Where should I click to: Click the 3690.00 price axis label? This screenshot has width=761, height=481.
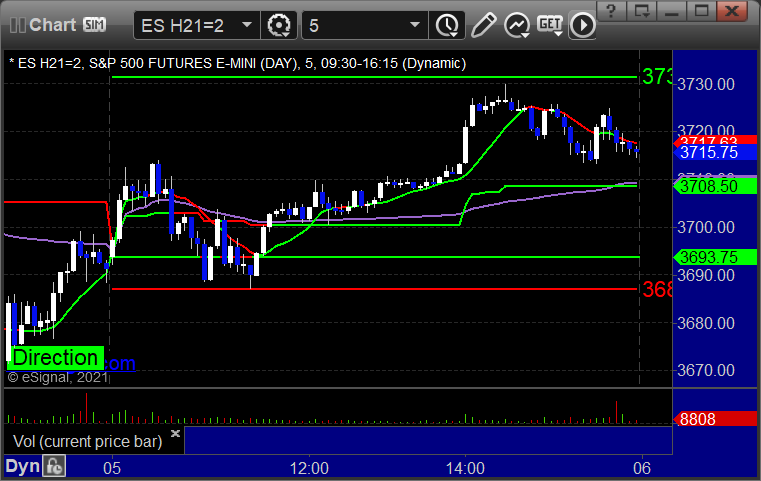click(706, 275)
